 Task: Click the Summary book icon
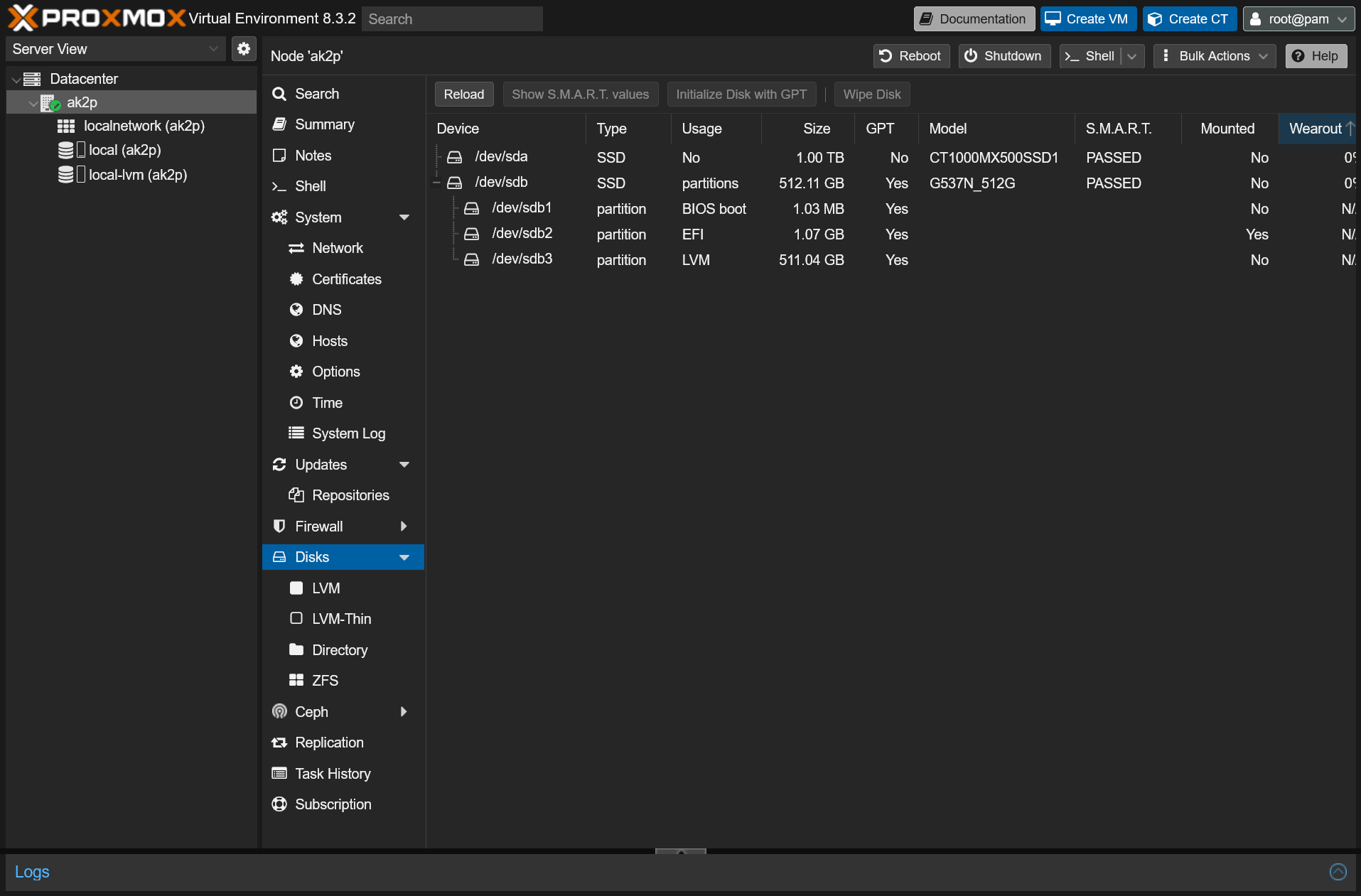(279, 124)
